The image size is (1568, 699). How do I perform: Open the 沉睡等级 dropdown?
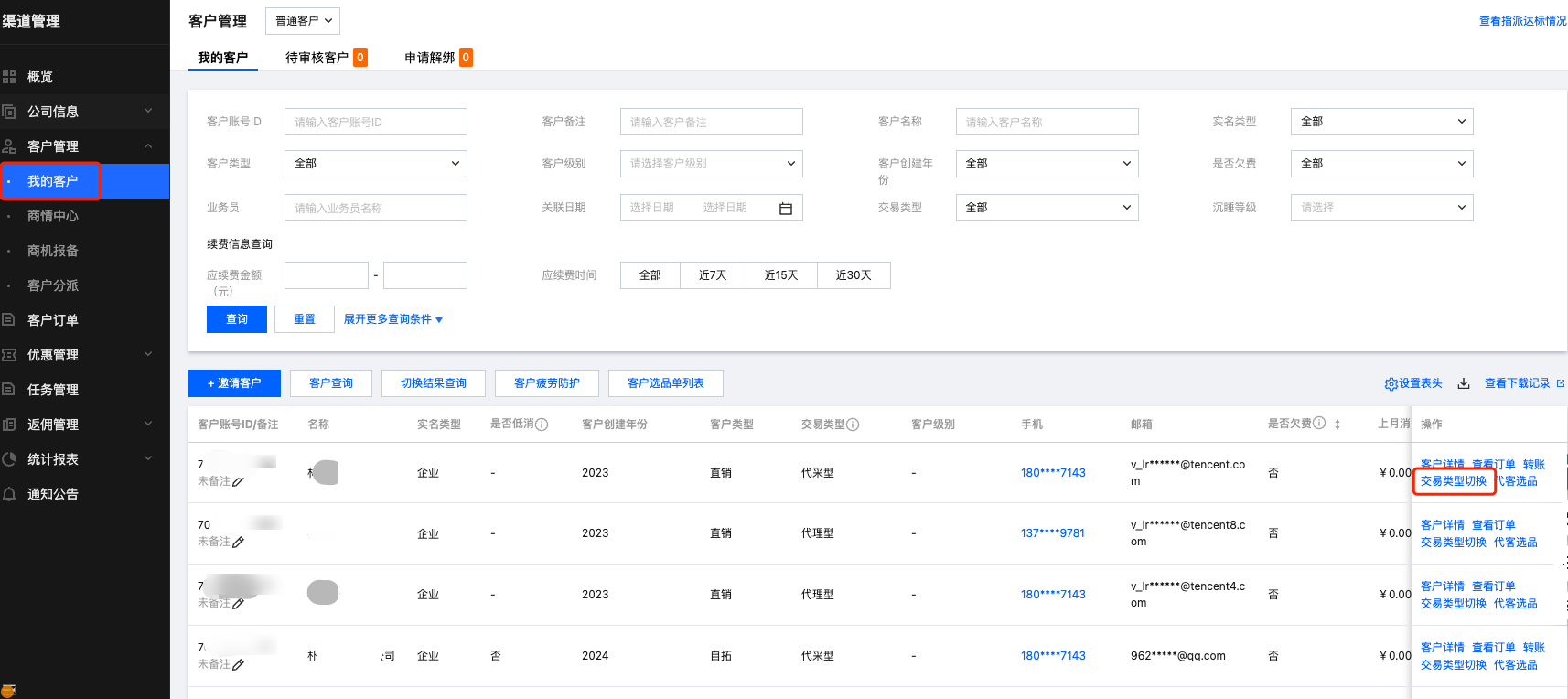click(1382, 208)
